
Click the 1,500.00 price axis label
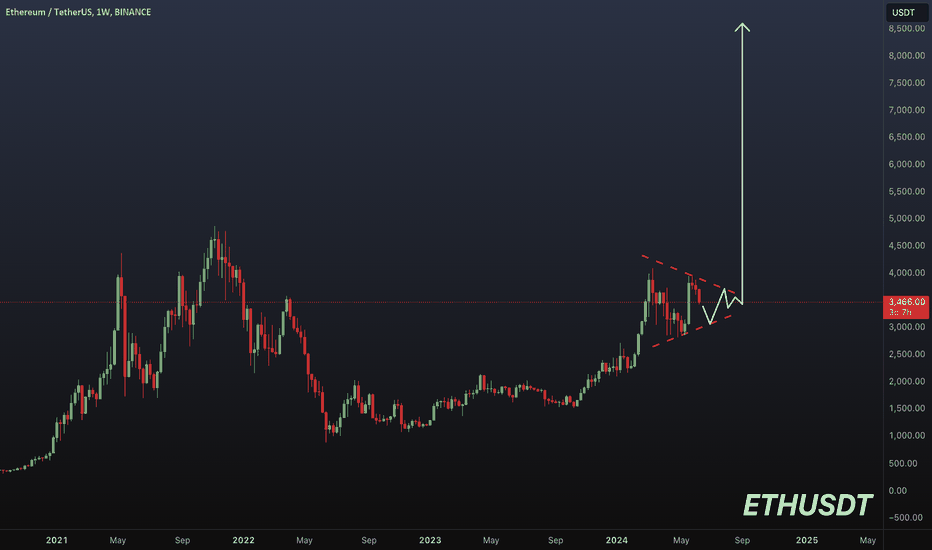[x=906, y=408]
